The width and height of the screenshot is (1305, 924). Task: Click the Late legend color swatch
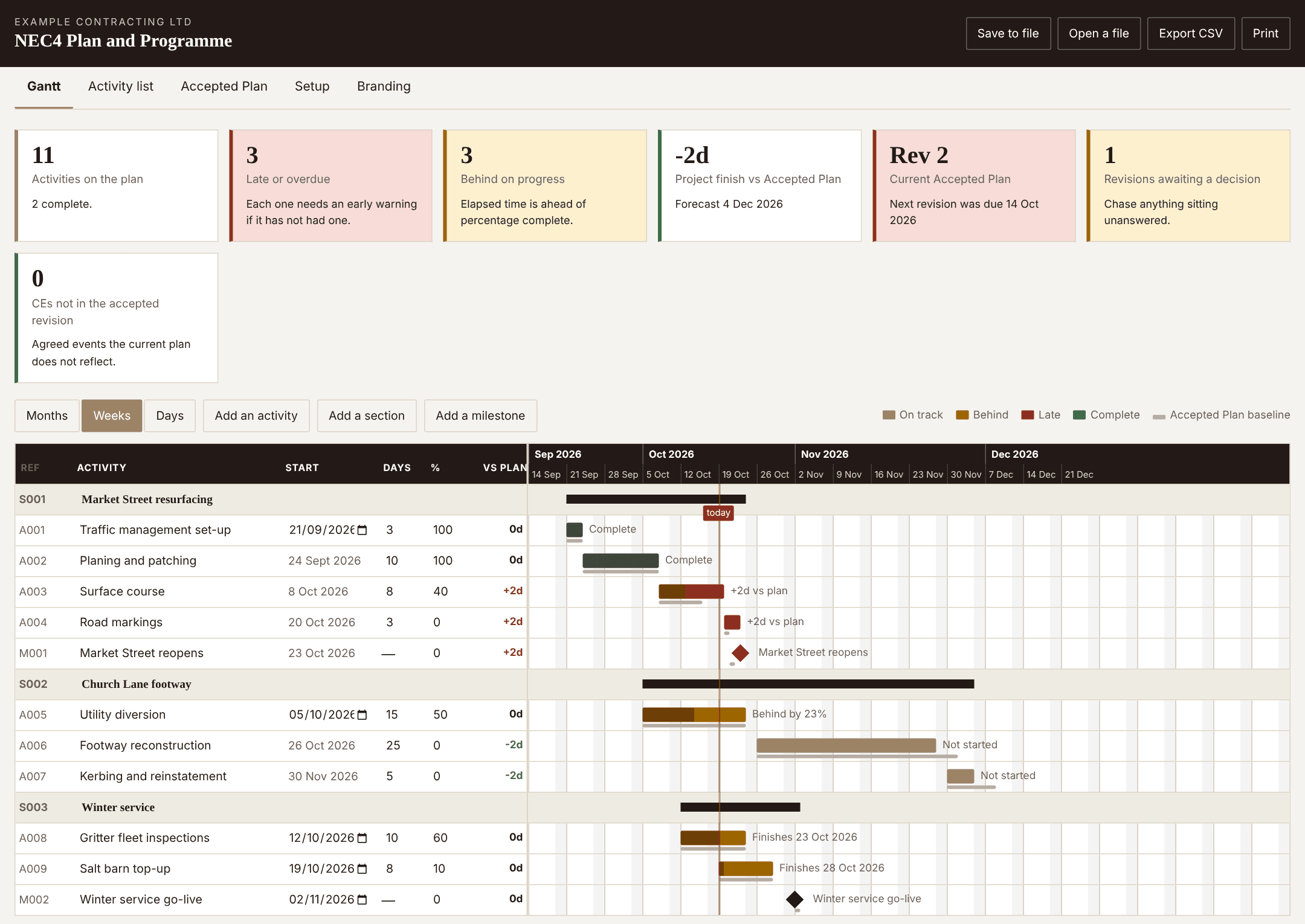pyautogui.click(x=1028, y=415)
